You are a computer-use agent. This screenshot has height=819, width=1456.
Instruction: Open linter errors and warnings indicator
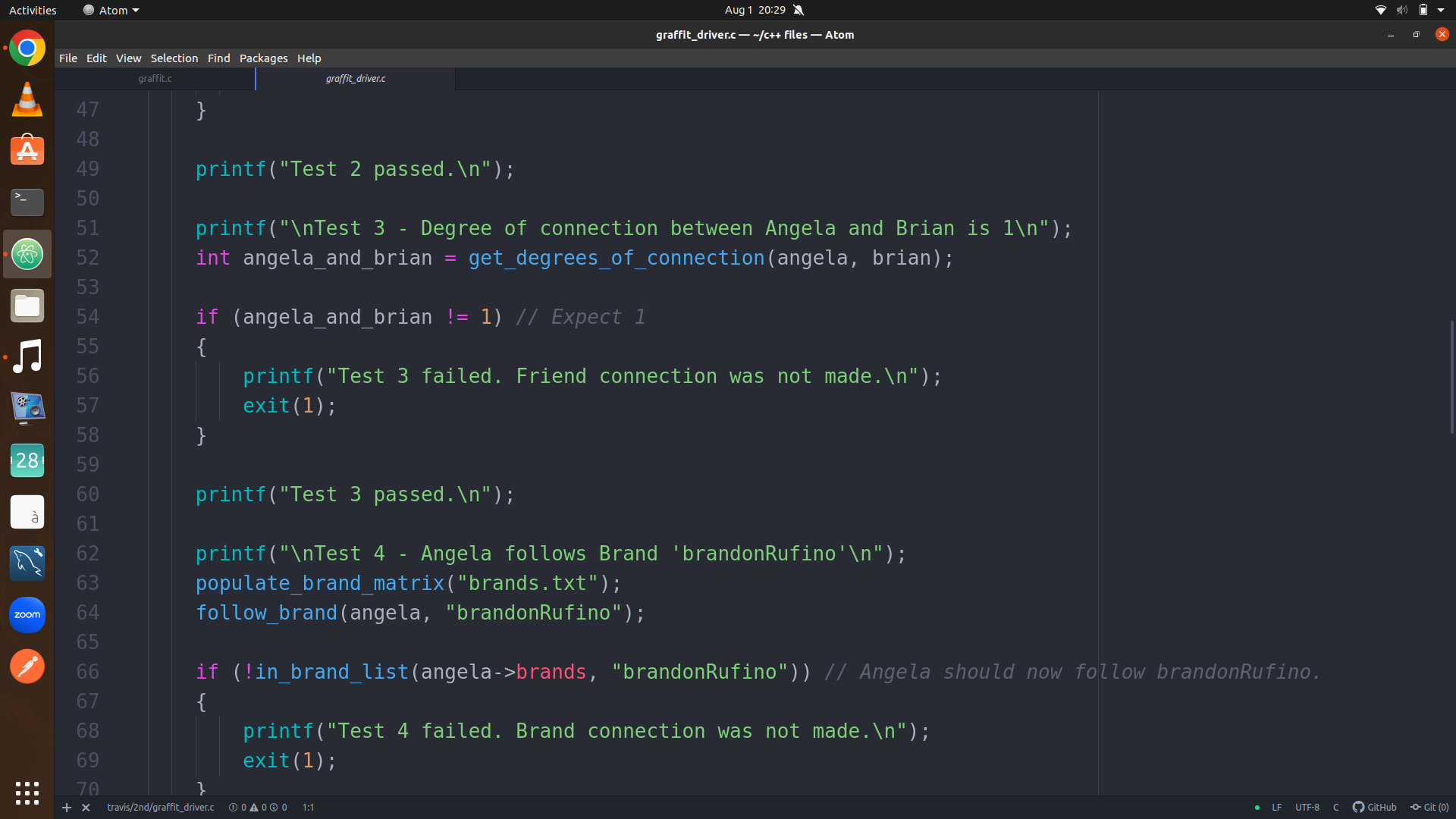pos(258,807)
